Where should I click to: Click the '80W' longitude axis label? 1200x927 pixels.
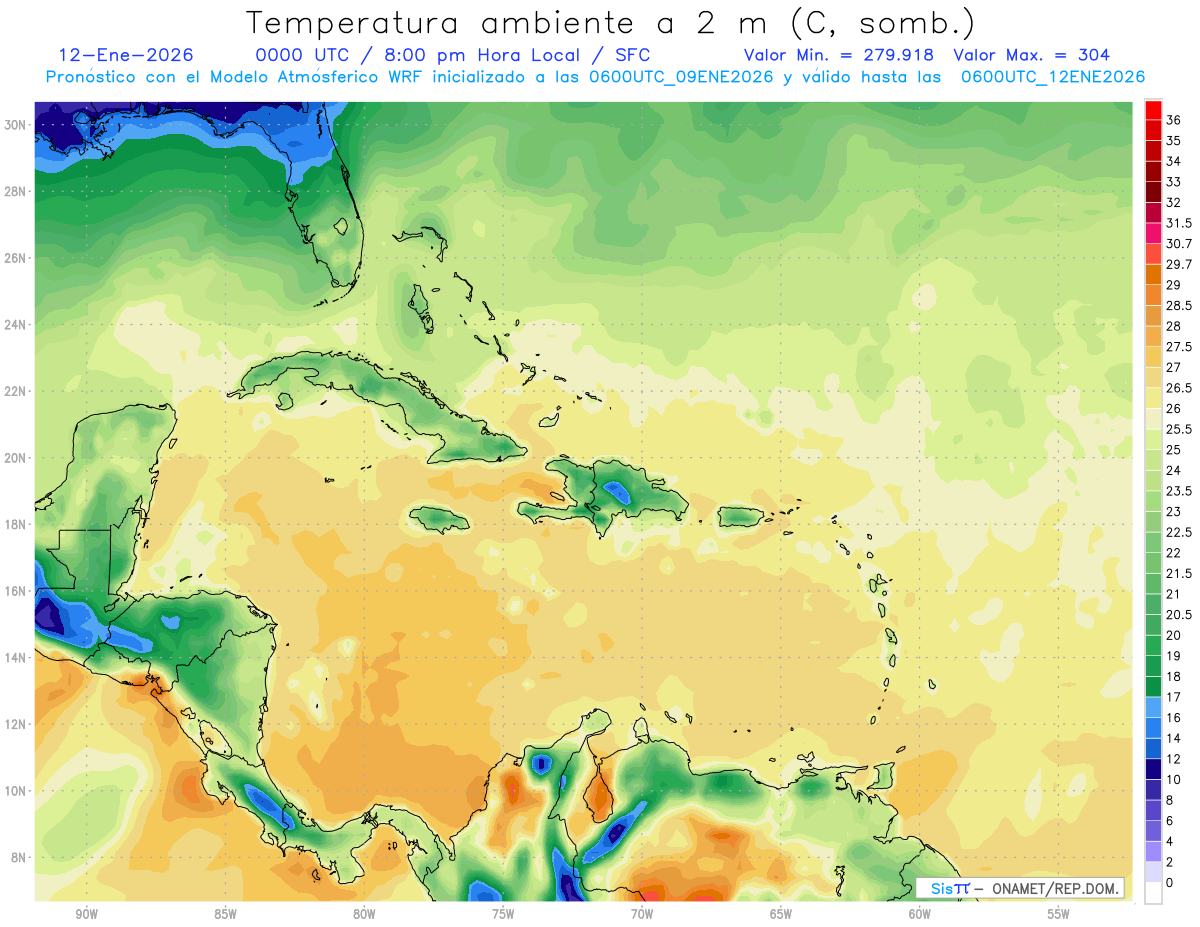point(364,914)
